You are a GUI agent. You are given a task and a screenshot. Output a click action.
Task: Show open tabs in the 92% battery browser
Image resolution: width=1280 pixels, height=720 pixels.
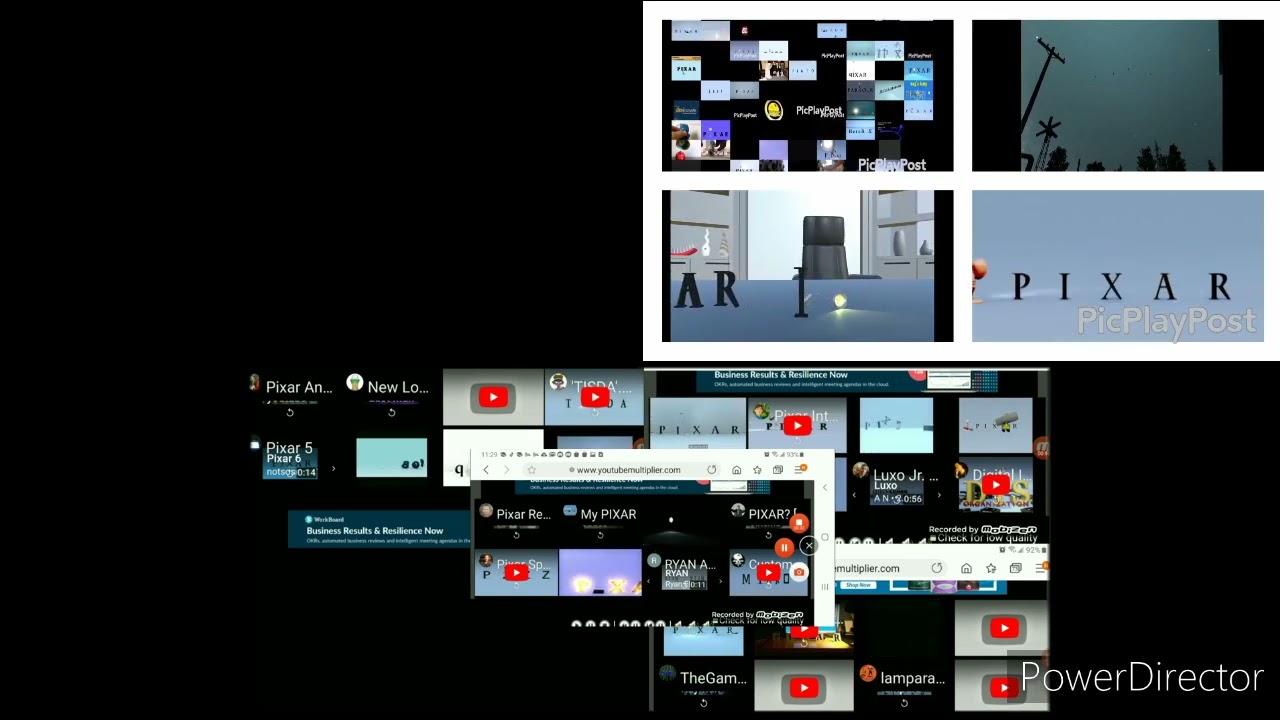pyautogui.click(x=1016, y=568)
